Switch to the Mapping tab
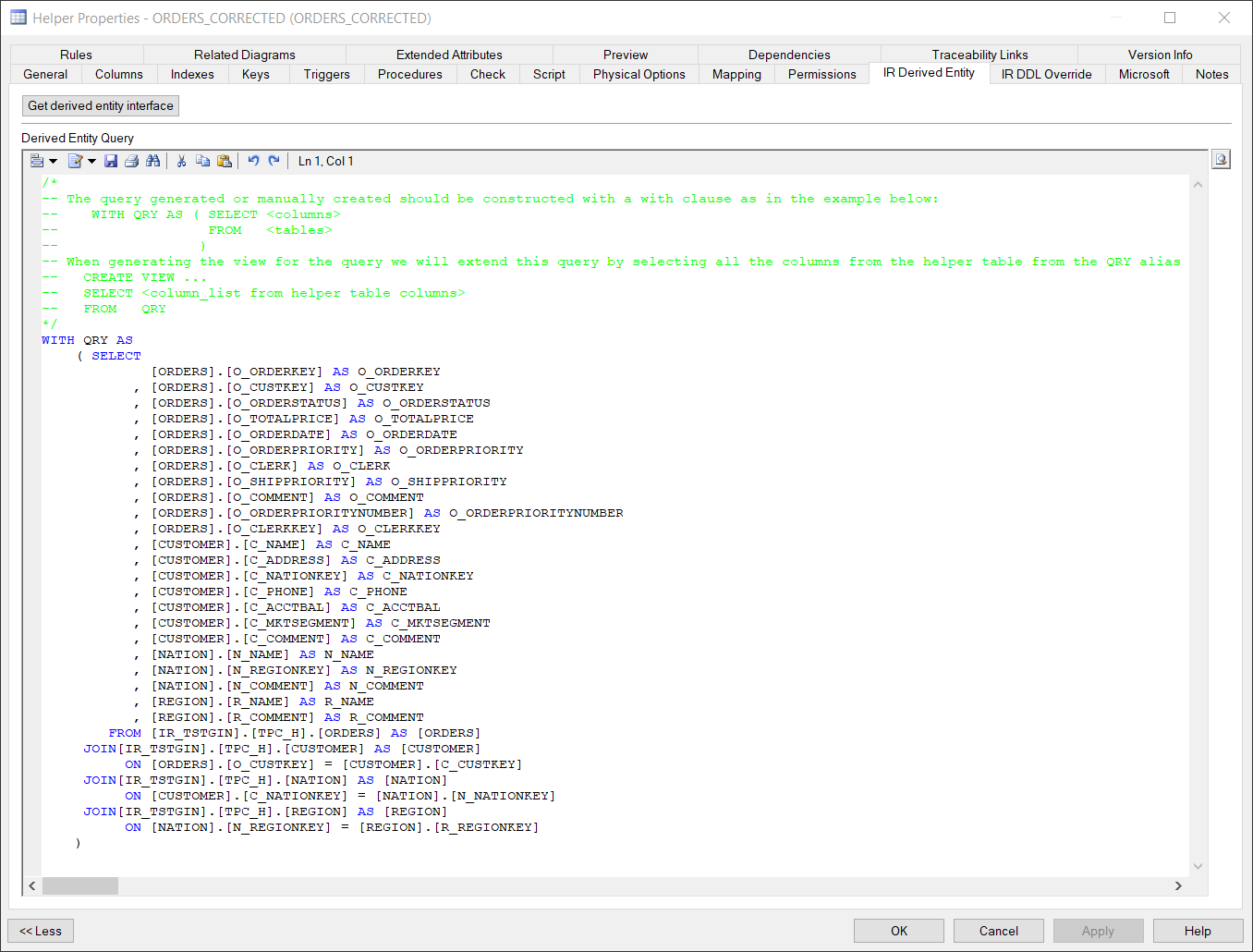 (x=737, y=74)
